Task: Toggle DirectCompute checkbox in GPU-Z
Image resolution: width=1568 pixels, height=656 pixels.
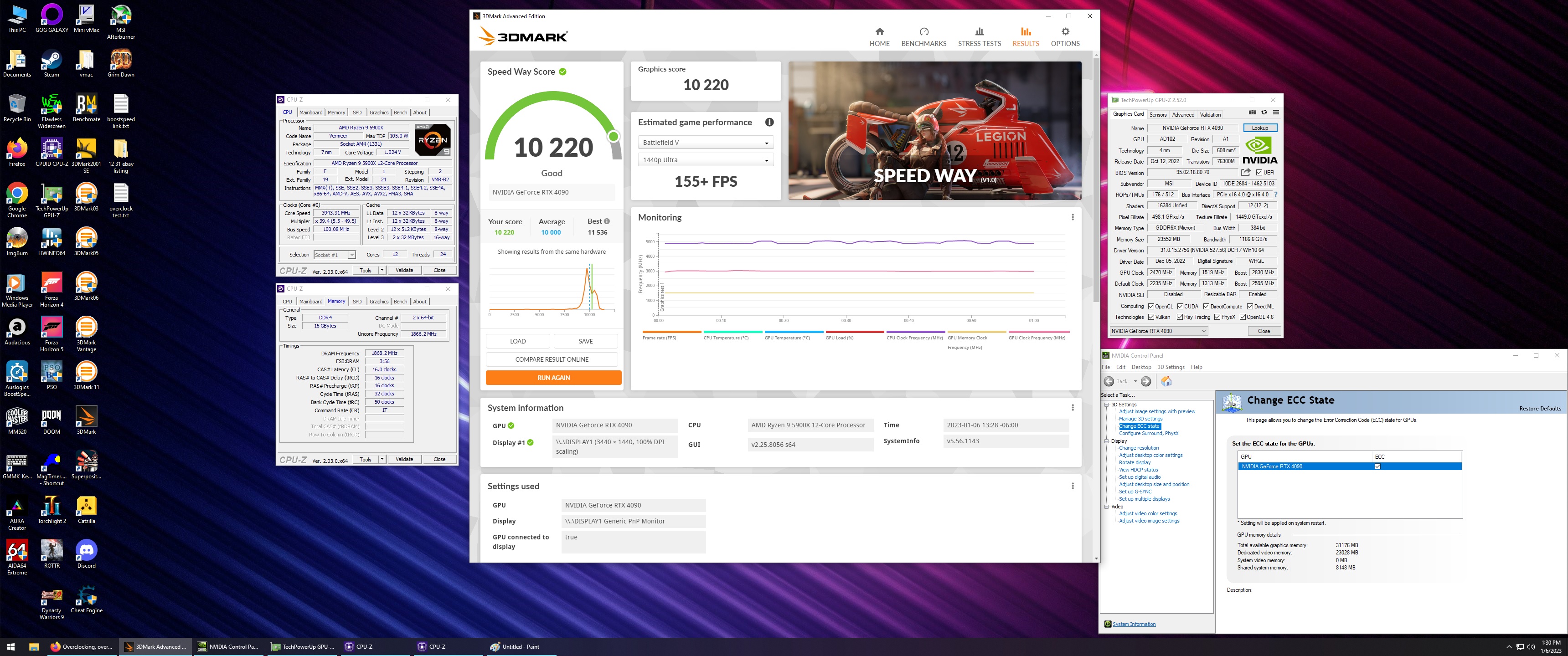Action: click(x=1207, y=307)
